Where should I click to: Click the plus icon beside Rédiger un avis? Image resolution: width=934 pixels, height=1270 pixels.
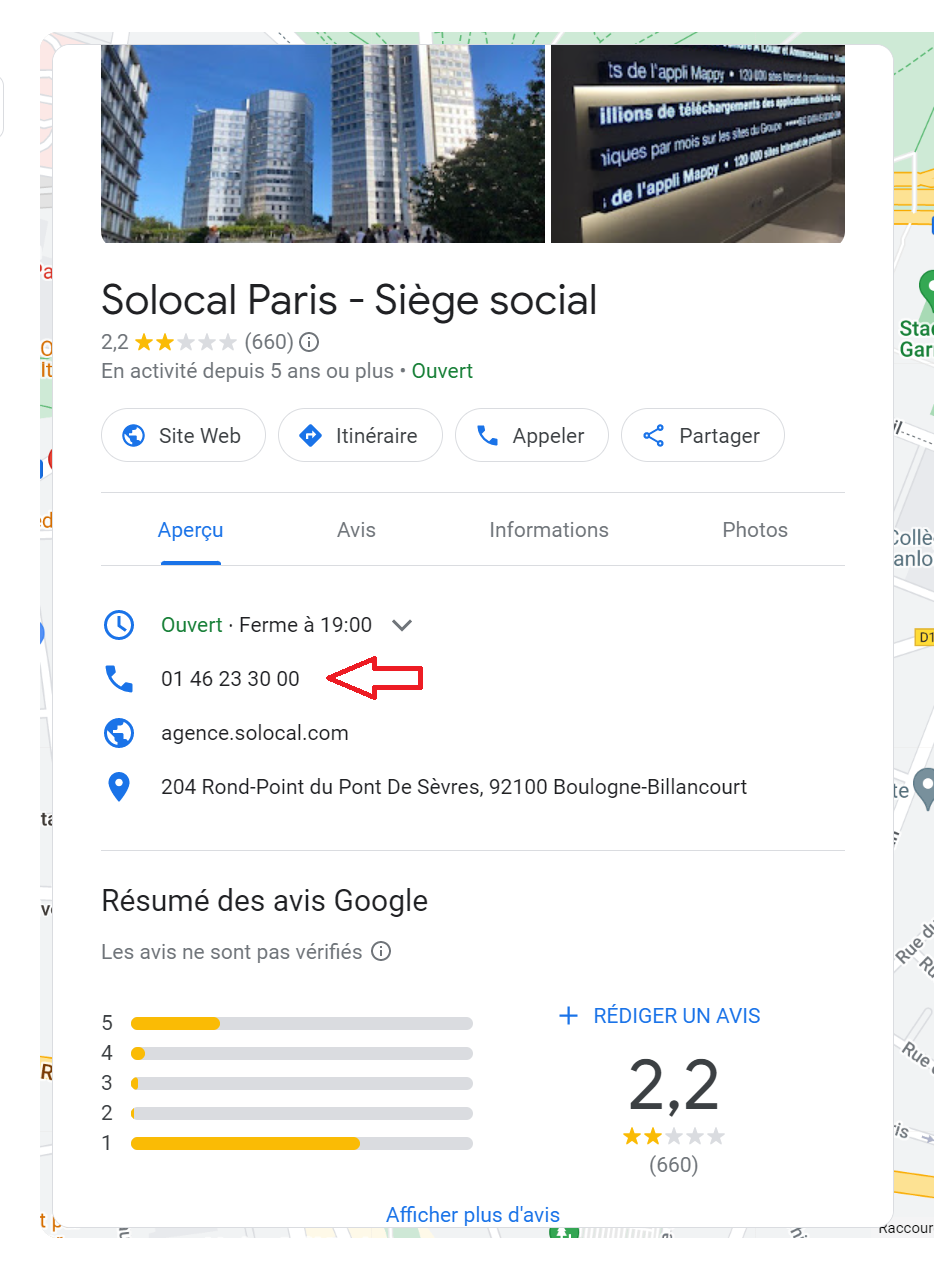pos(568,1016)
